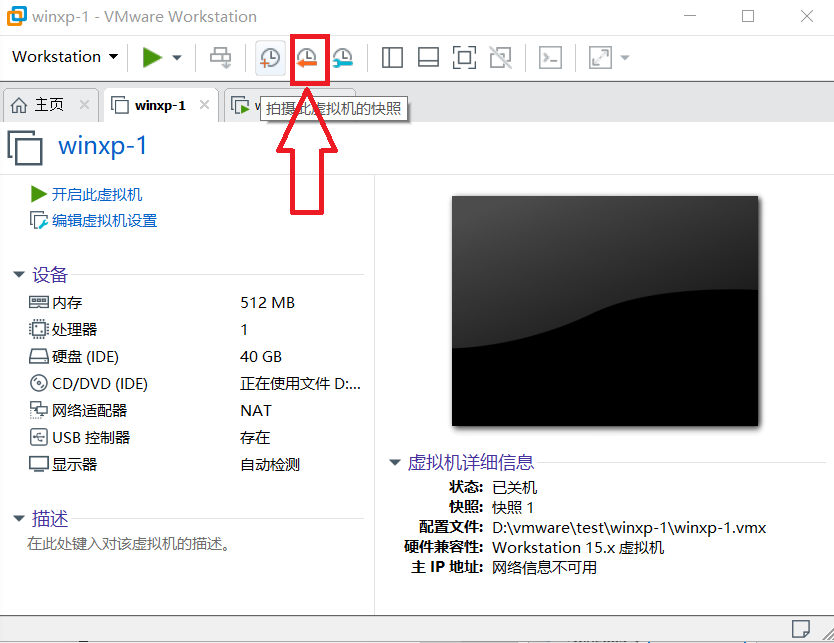Switch to the third VM tab
Screen dimensions: 834x643
pos(244,105)
